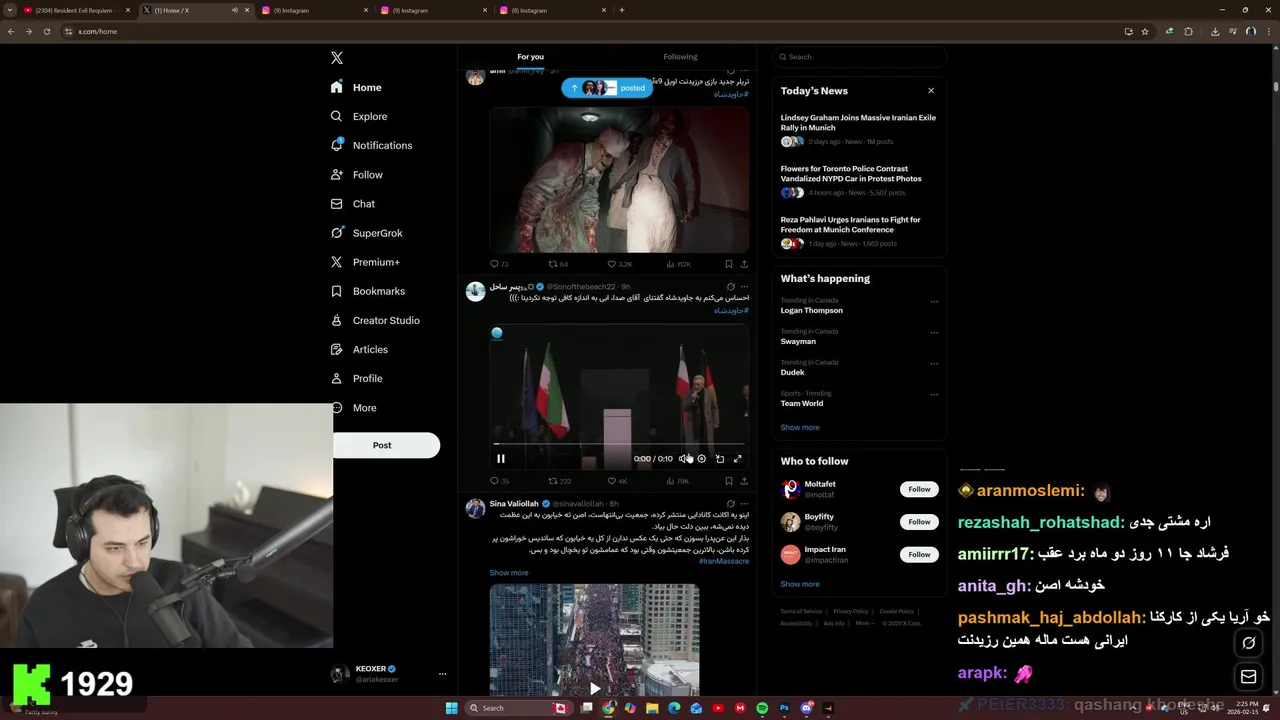Switch to the For you tab

click(530, 57)
